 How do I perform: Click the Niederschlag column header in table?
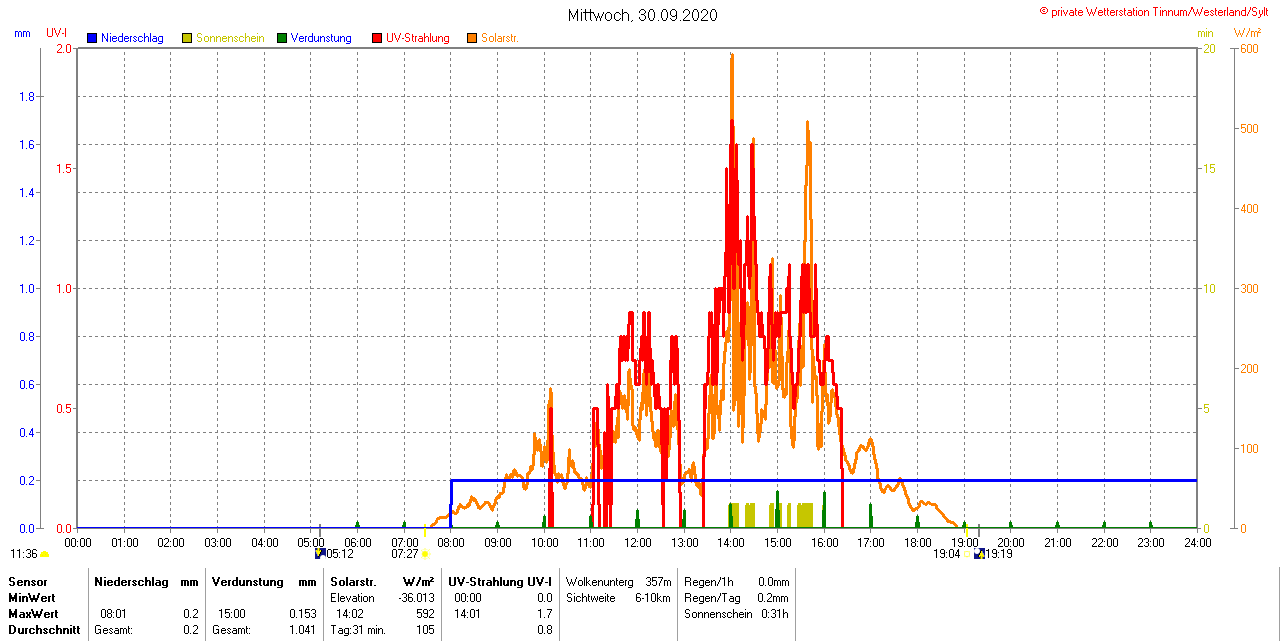[131, 581]
